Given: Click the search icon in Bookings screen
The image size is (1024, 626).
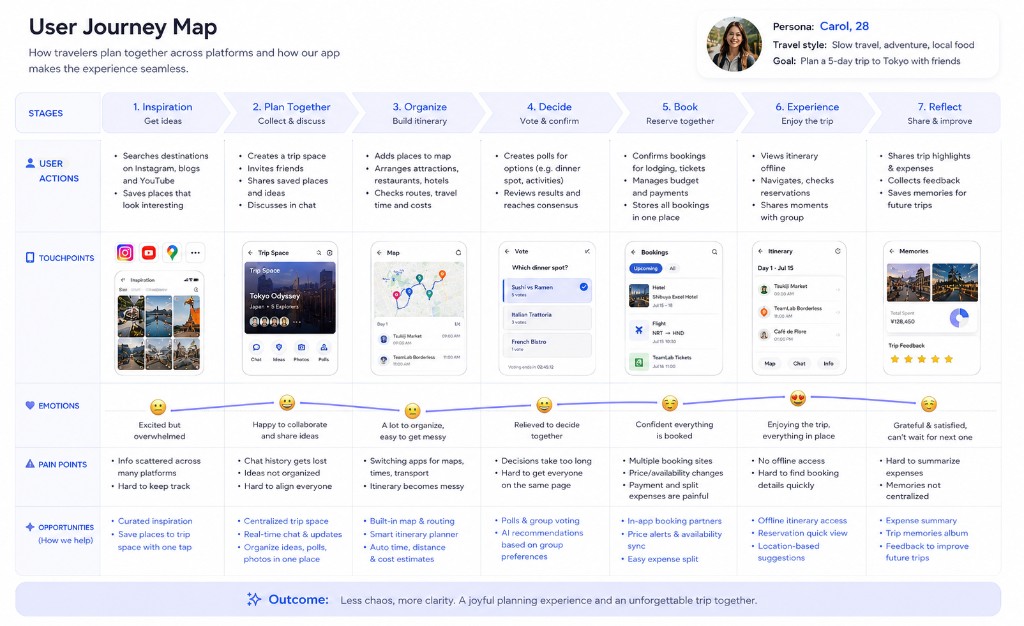Looking at the screenshot, I should 714,252.
